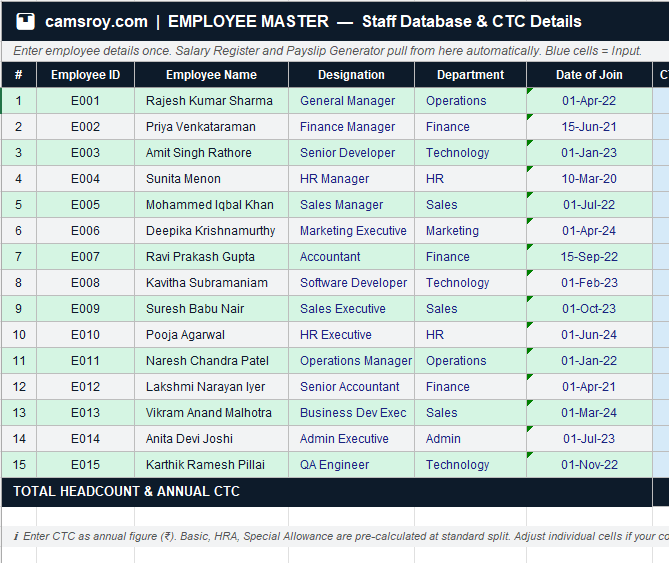The image size is (669, 563).
Task: Click the HR Manager designation cell
Action: (351, 179)
